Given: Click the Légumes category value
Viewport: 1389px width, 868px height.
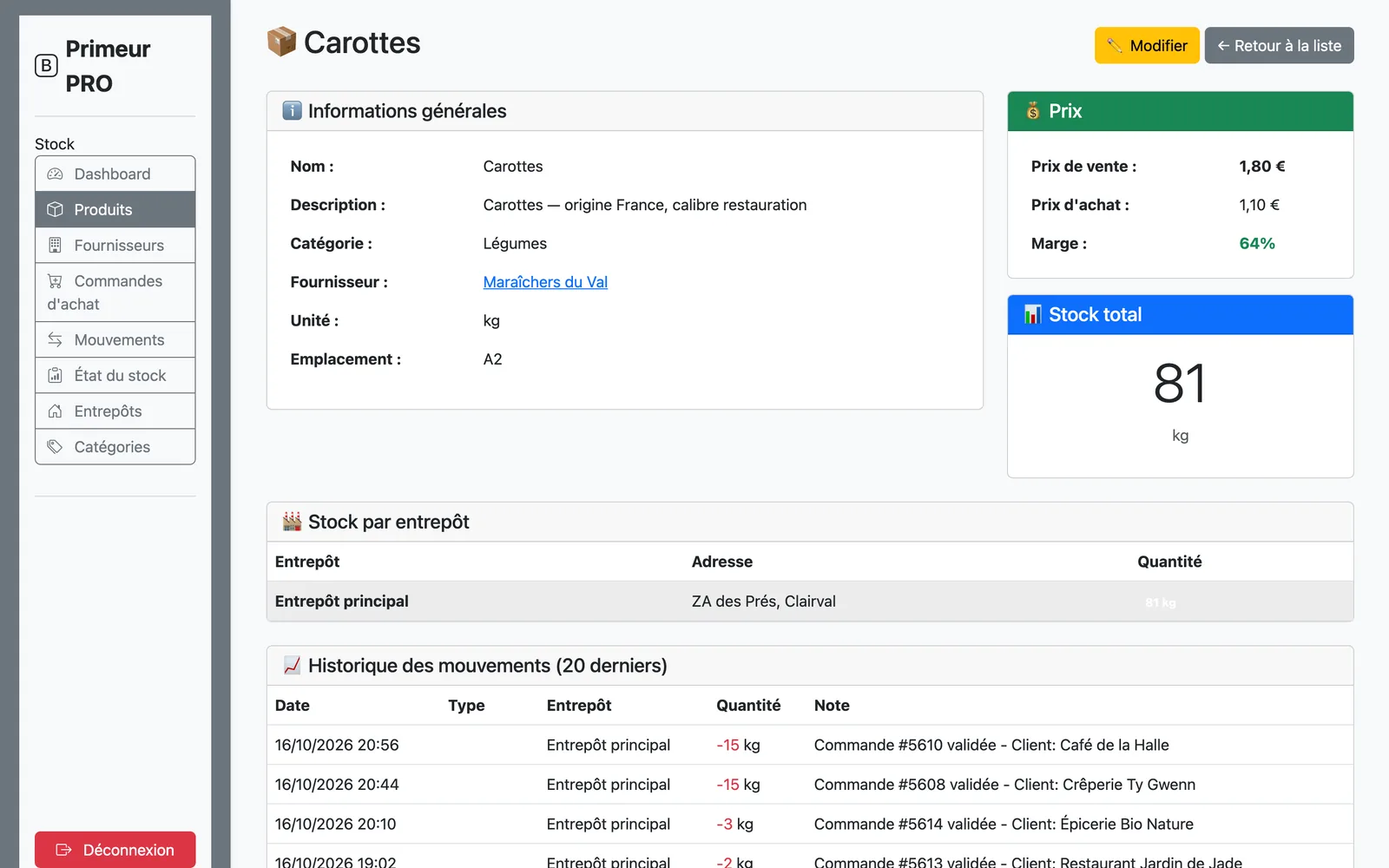Looking at the screenshot, I should click(515, 243).
